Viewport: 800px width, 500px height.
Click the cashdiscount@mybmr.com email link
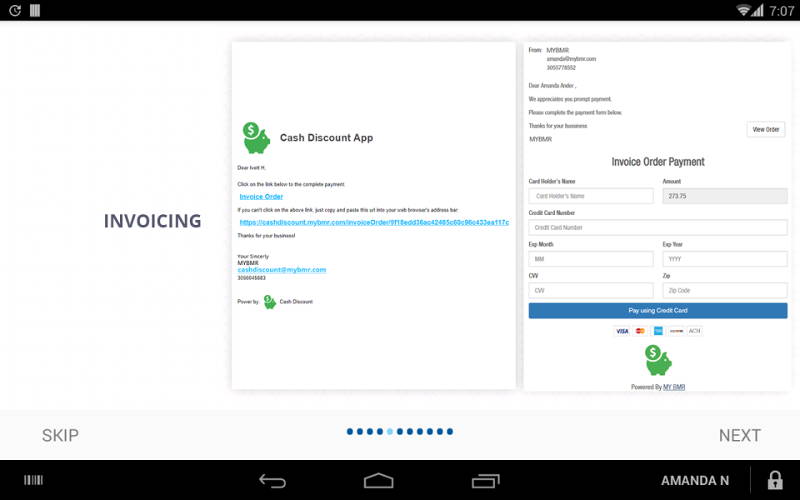[x=282, y=270]
